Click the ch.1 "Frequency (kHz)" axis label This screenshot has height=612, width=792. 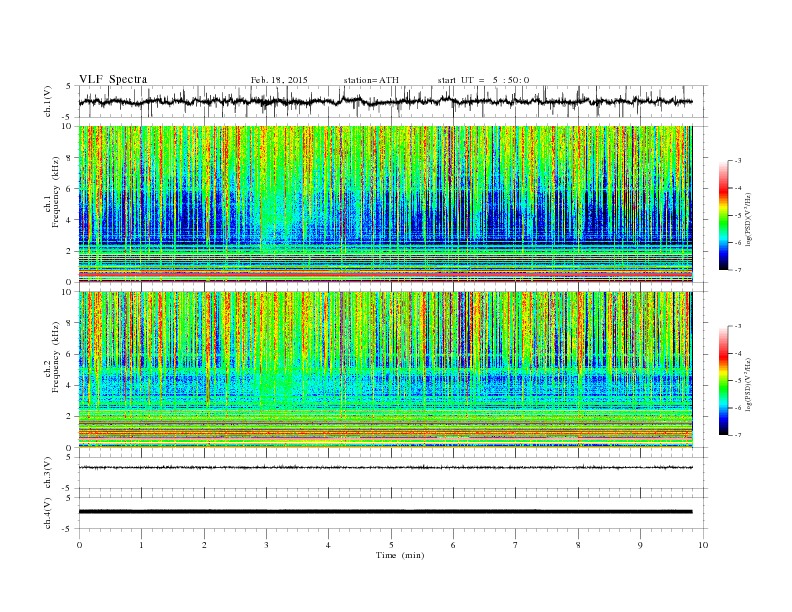click(55, 192)
